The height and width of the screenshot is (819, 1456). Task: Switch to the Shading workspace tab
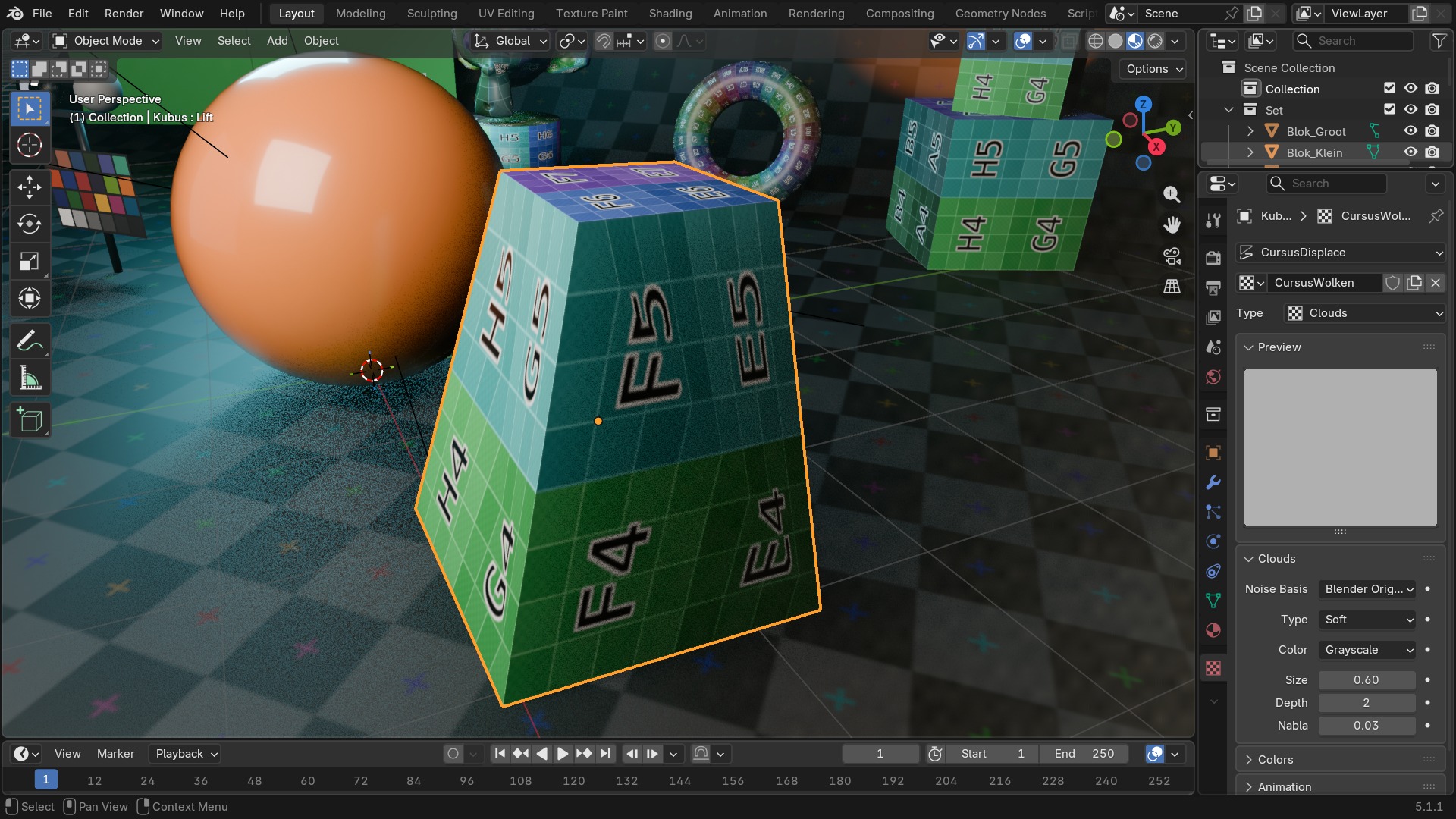[x=670, y=13]
